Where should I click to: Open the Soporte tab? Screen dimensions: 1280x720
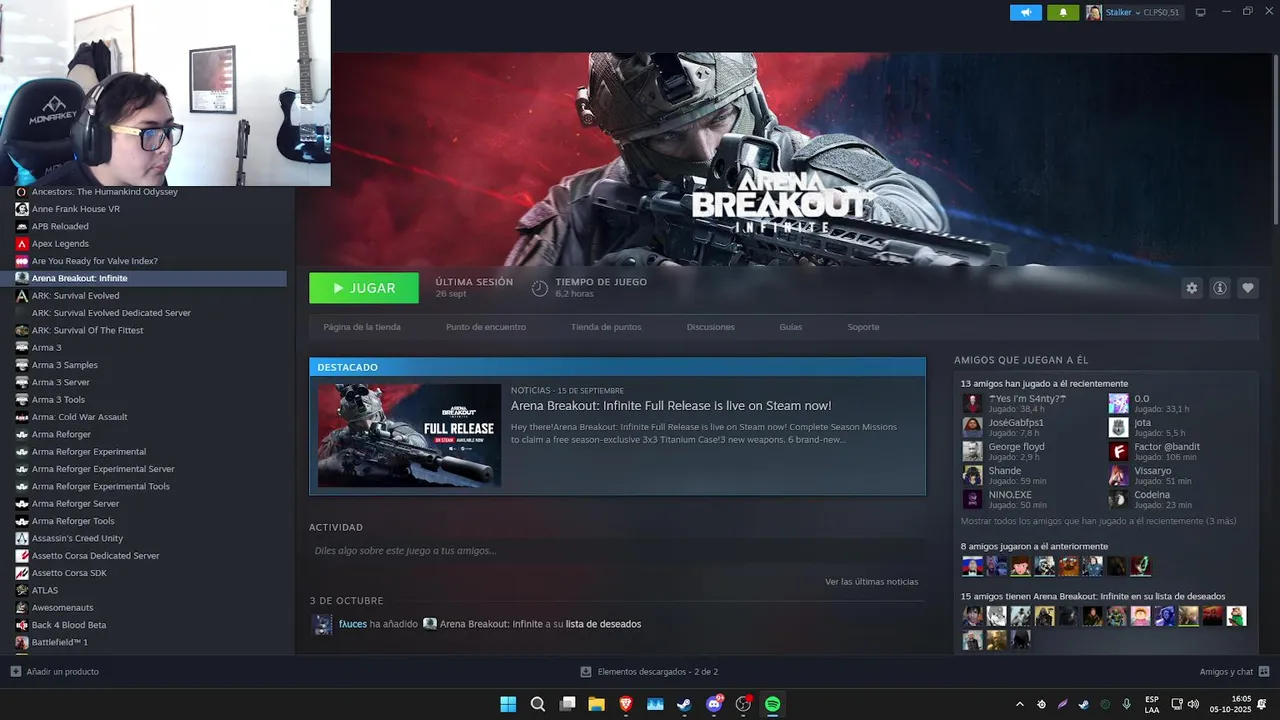(864, 327)
